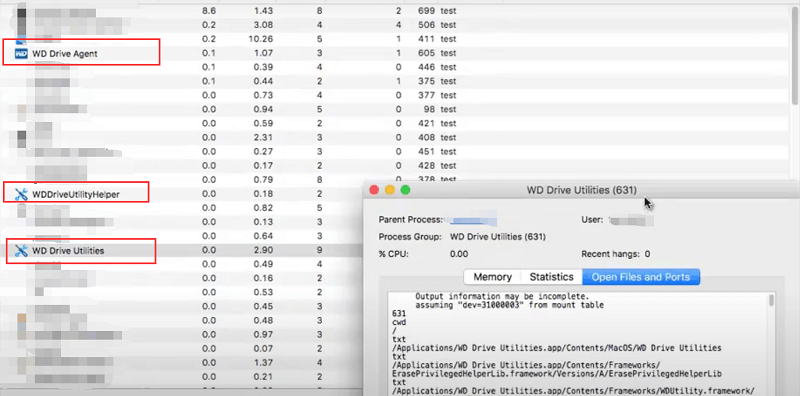800x396 pixels.
Task: Select the WD Drive Agent process icon
Action: (x=21, y=54)
